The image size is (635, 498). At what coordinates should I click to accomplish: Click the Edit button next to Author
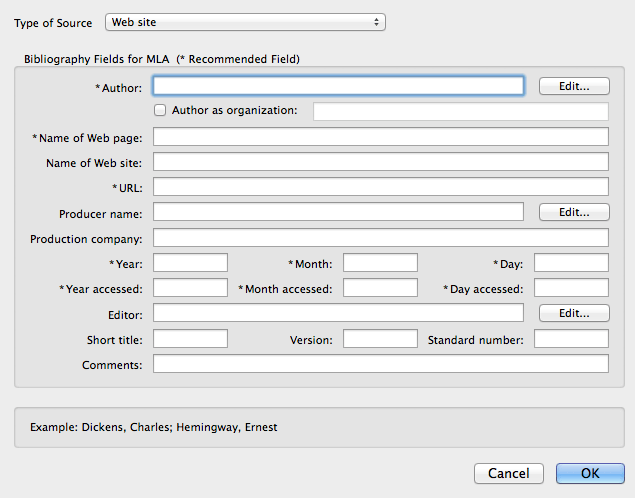click(x=573, y=86)
